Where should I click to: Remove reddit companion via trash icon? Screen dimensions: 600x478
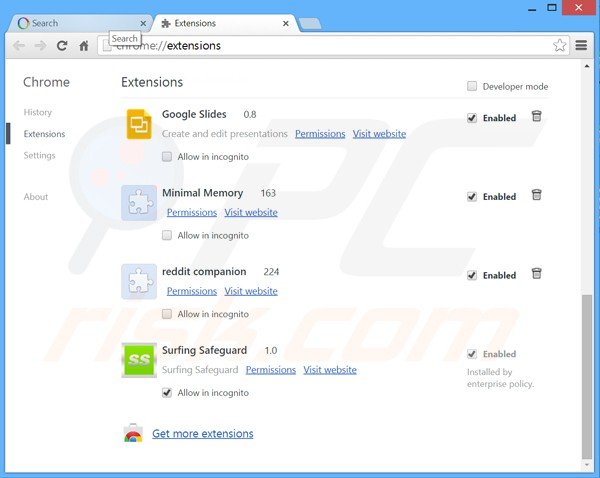(x=536, y=273)
